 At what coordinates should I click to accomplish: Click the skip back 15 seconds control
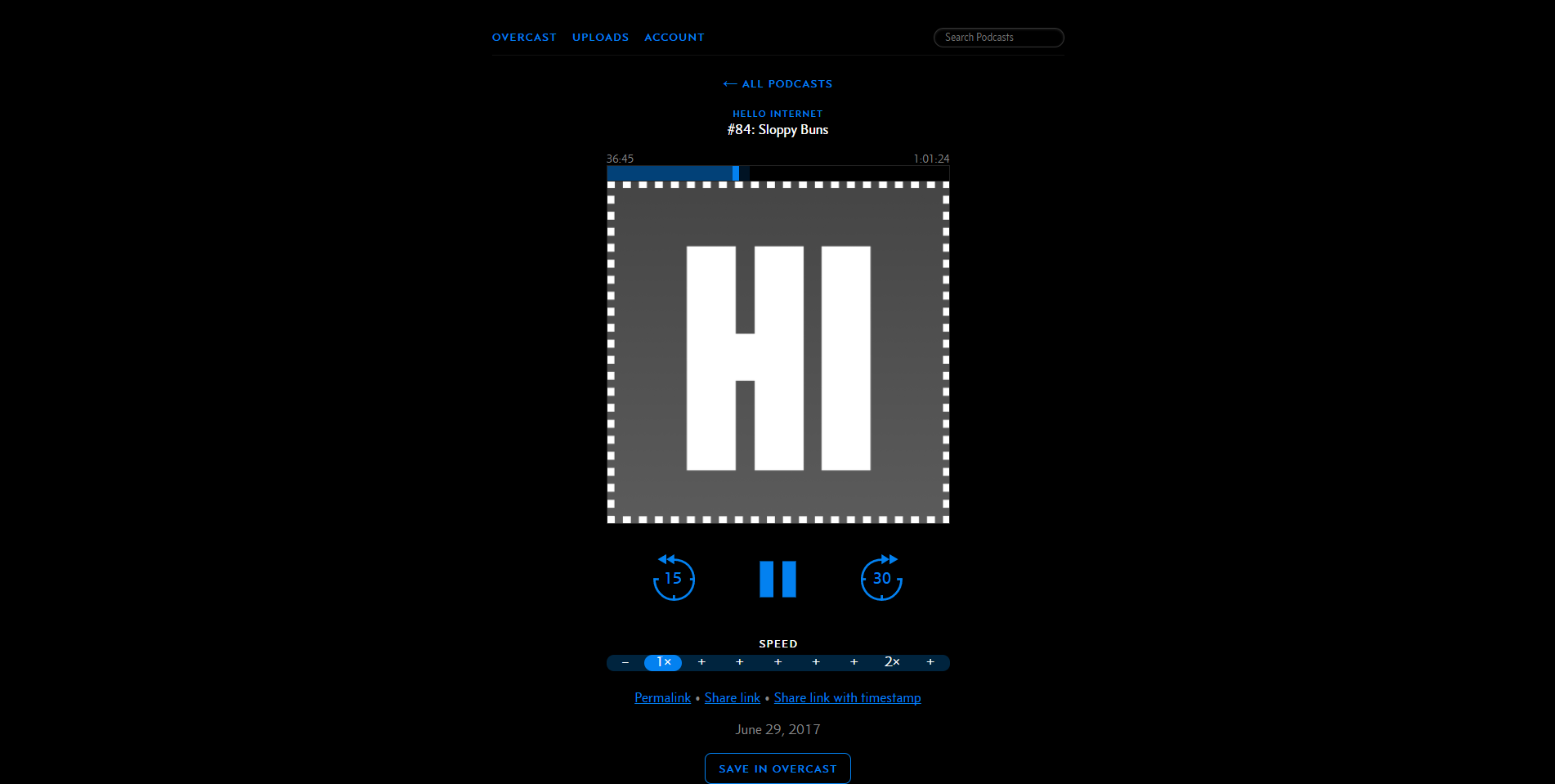673,578
